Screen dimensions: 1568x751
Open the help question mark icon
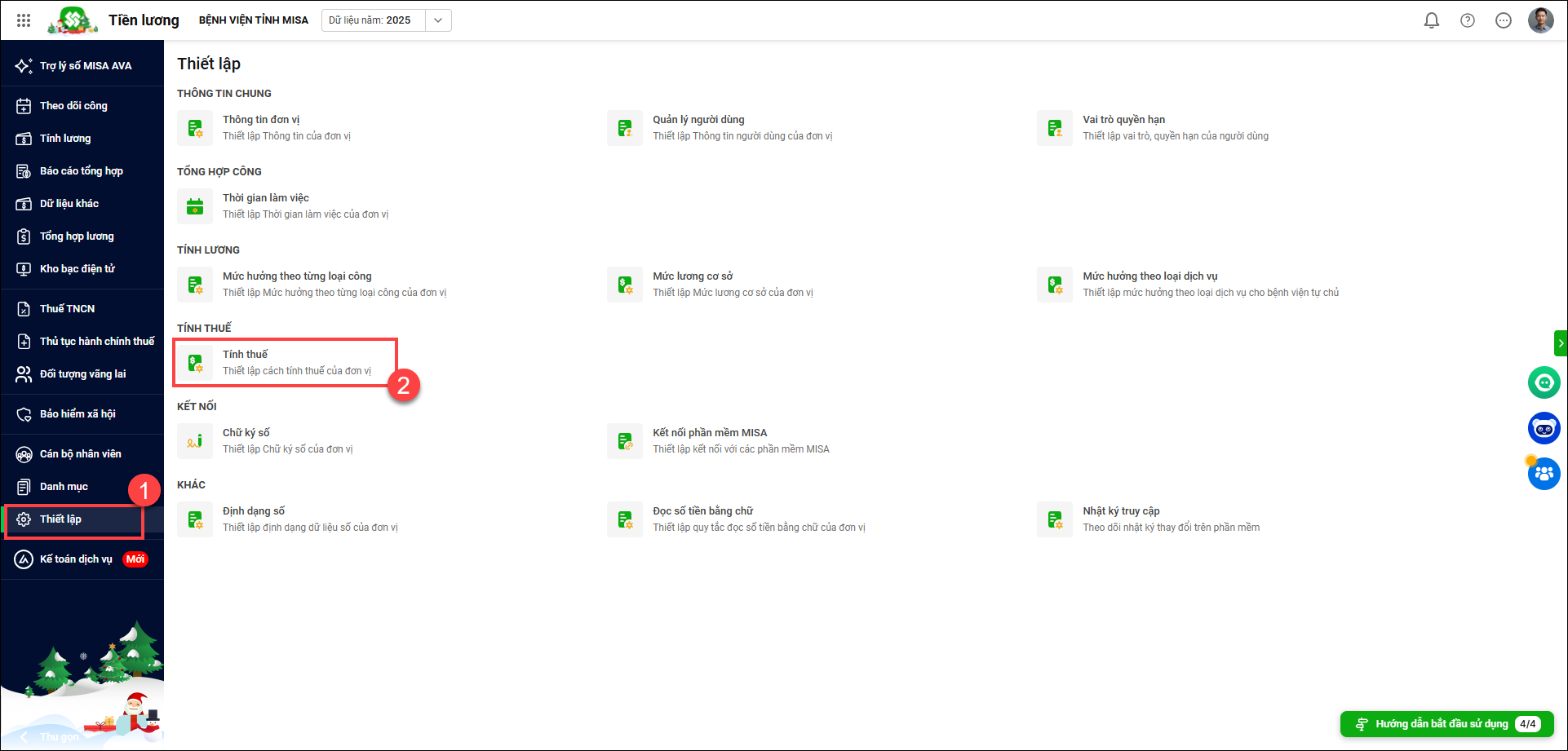point(1467,20)
